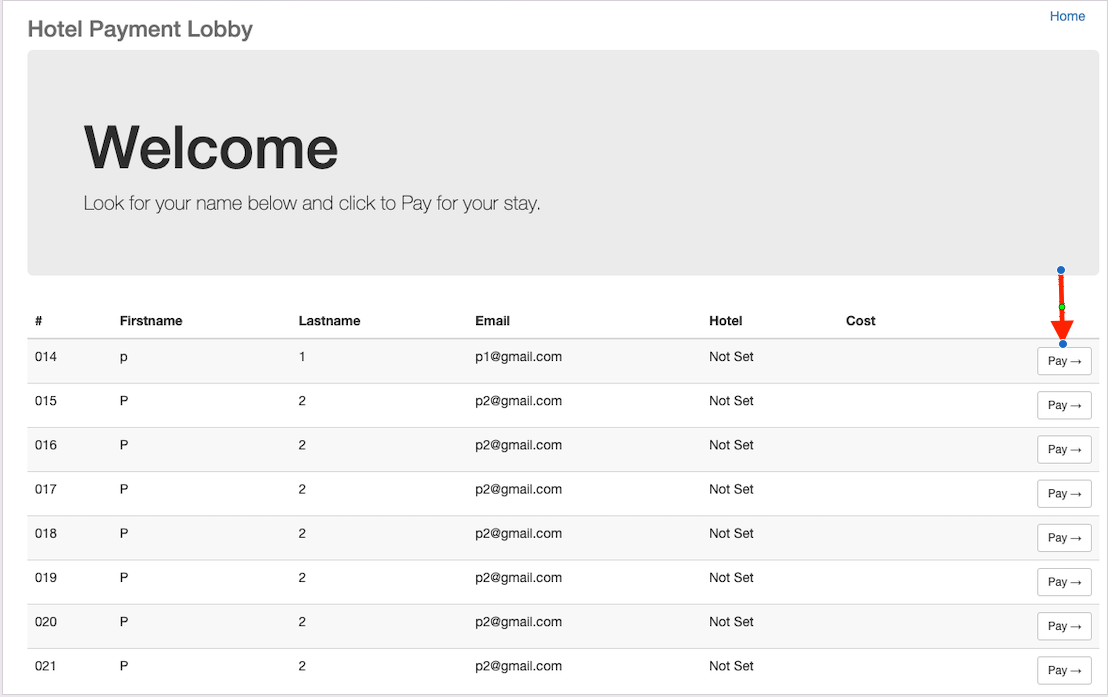Click the Hotel column header
Viewport: 1108px width, 697px height.
click(x=725, y=321)
